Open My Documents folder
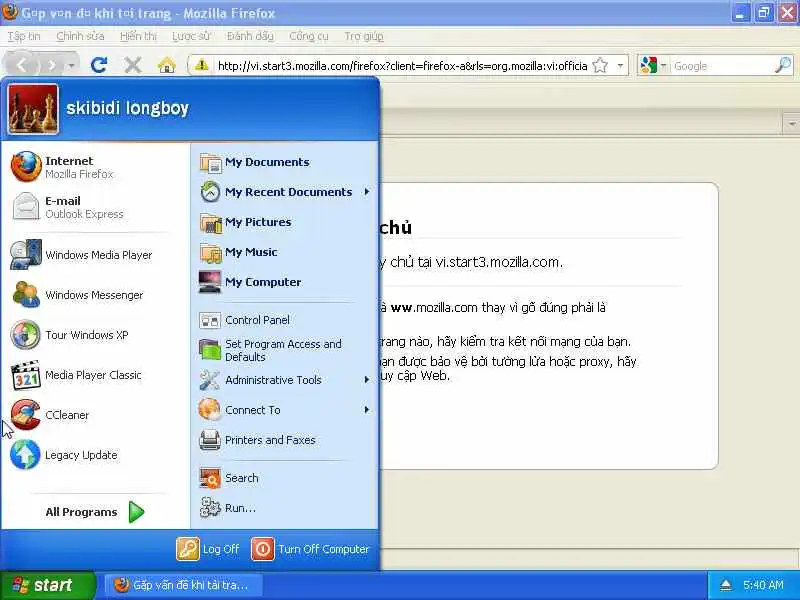800x600 pixels. click(x=284, y=162)
